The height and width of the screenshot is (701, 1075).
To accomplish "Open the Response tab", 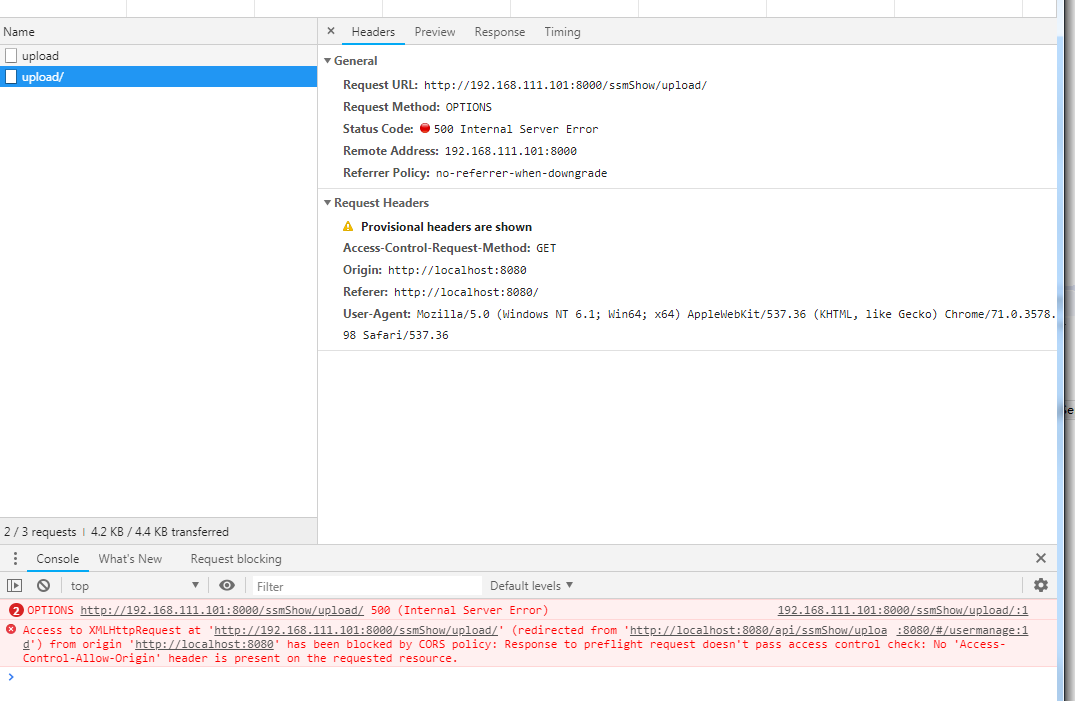I will pyautogui.click(x=499, y=31).
